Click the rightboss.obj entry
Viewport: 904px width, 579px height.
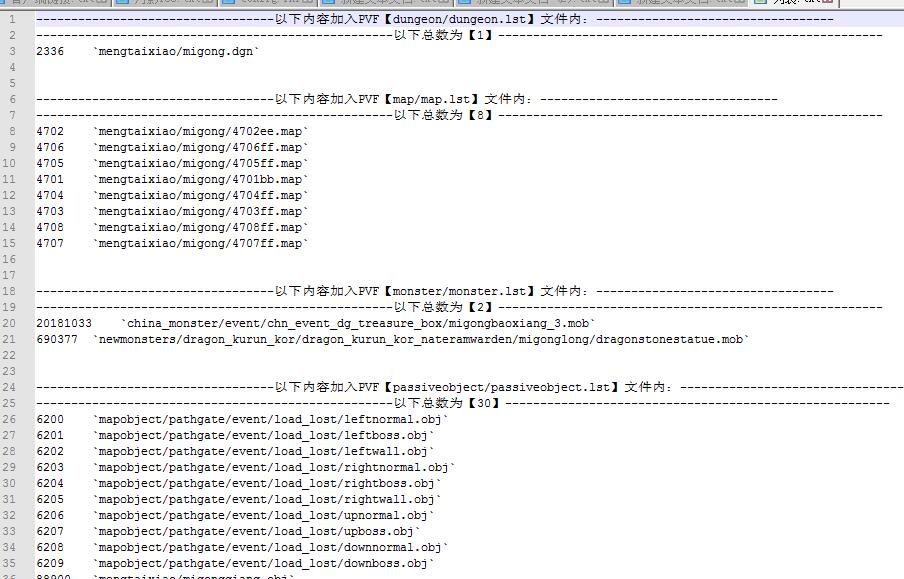[266, 483]
